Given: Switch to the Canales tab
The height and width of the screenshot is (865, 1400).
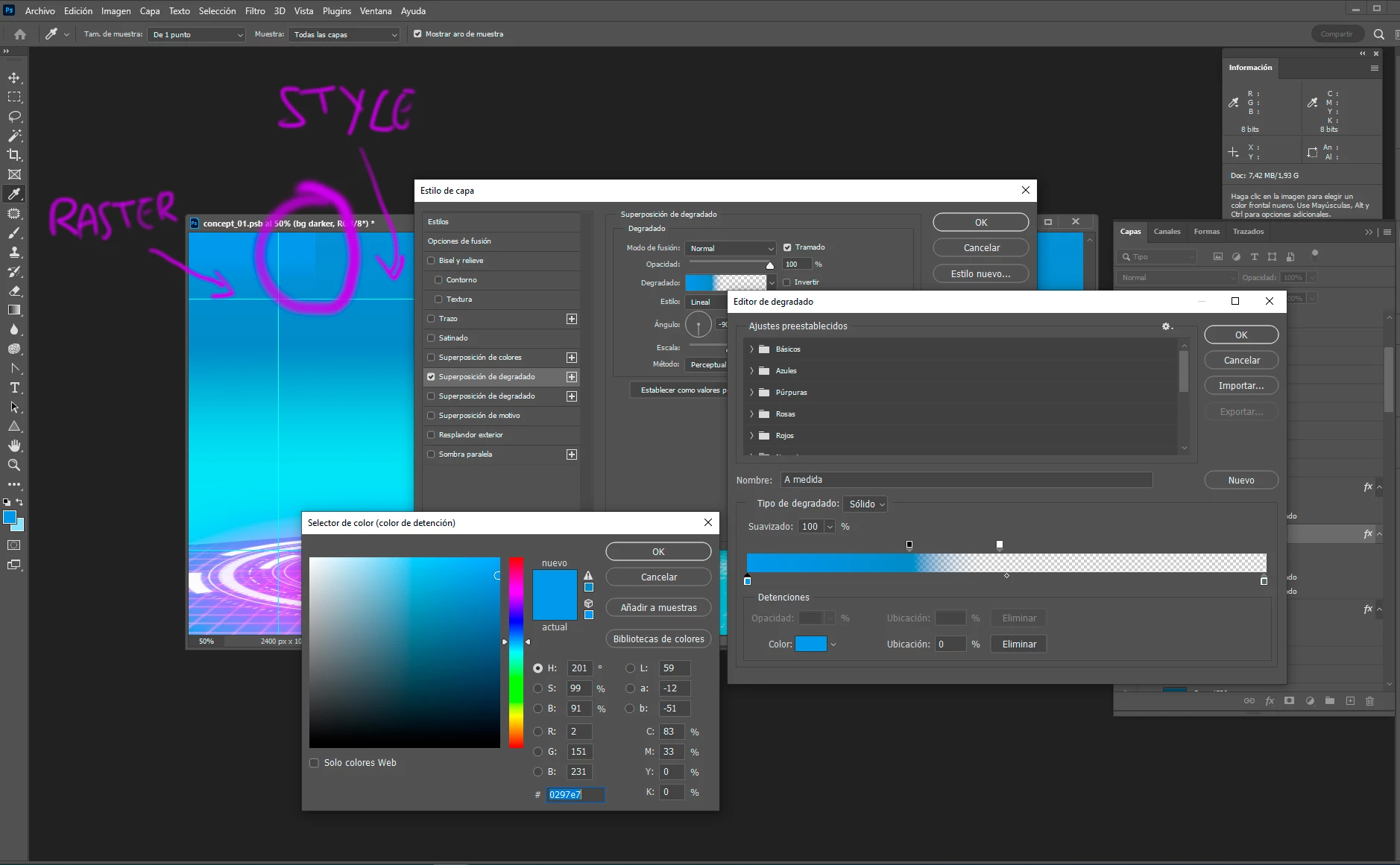Looking at the screenshot, I should tap(1167, 232).
